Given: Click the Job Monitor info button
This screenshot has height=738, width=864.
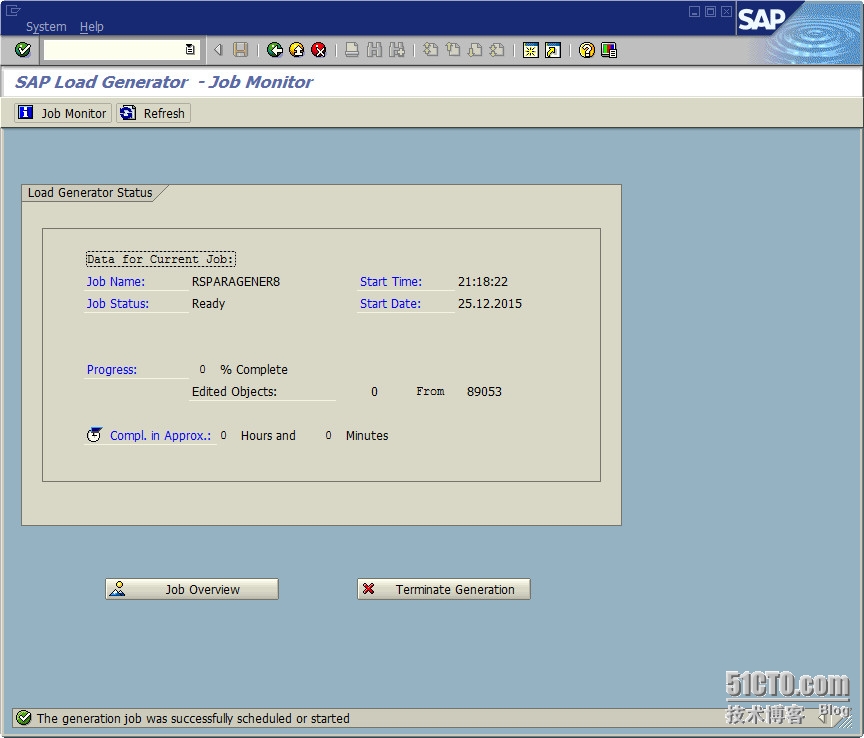Looking at the screenshot, I should [63, 113].
